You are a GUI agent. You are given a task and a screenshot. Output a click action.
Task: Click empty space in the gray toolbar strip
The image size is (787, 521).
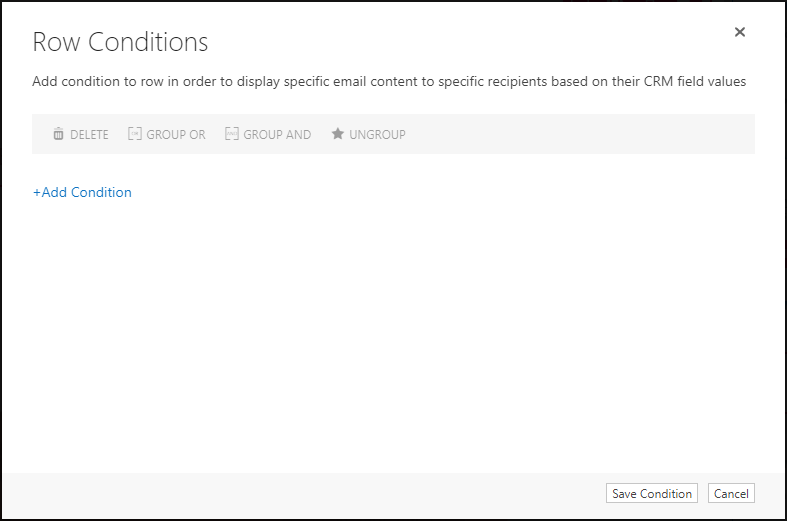[577, 134]
